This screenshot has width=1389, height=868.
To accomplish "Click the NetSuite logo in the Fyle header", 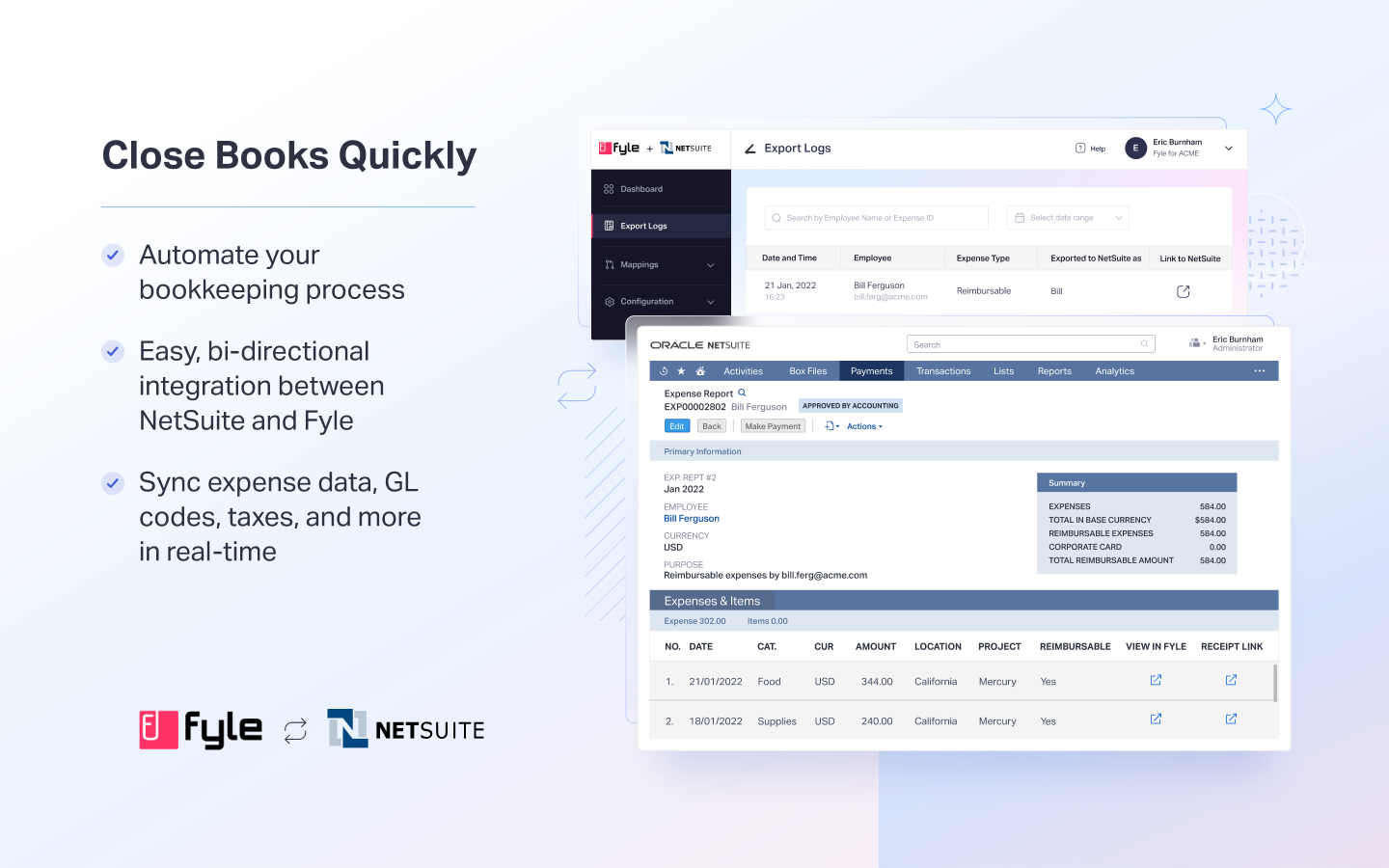I will coord(686,149).
